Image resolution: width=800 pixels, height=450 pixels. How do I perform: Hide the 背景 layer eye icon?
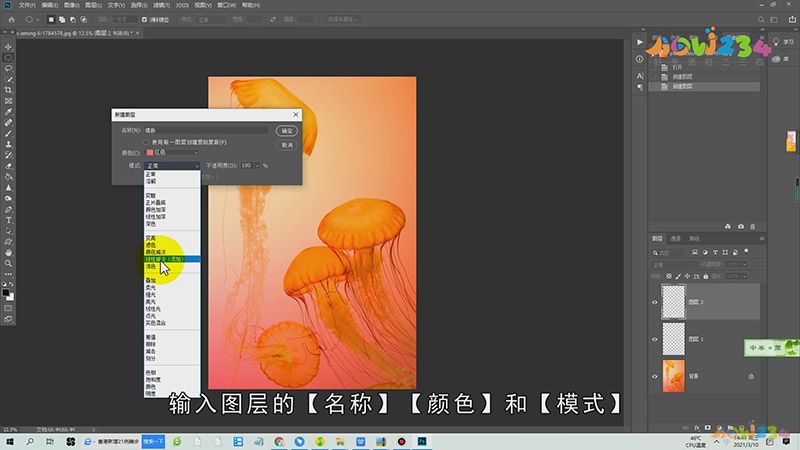tap(655, 377)
